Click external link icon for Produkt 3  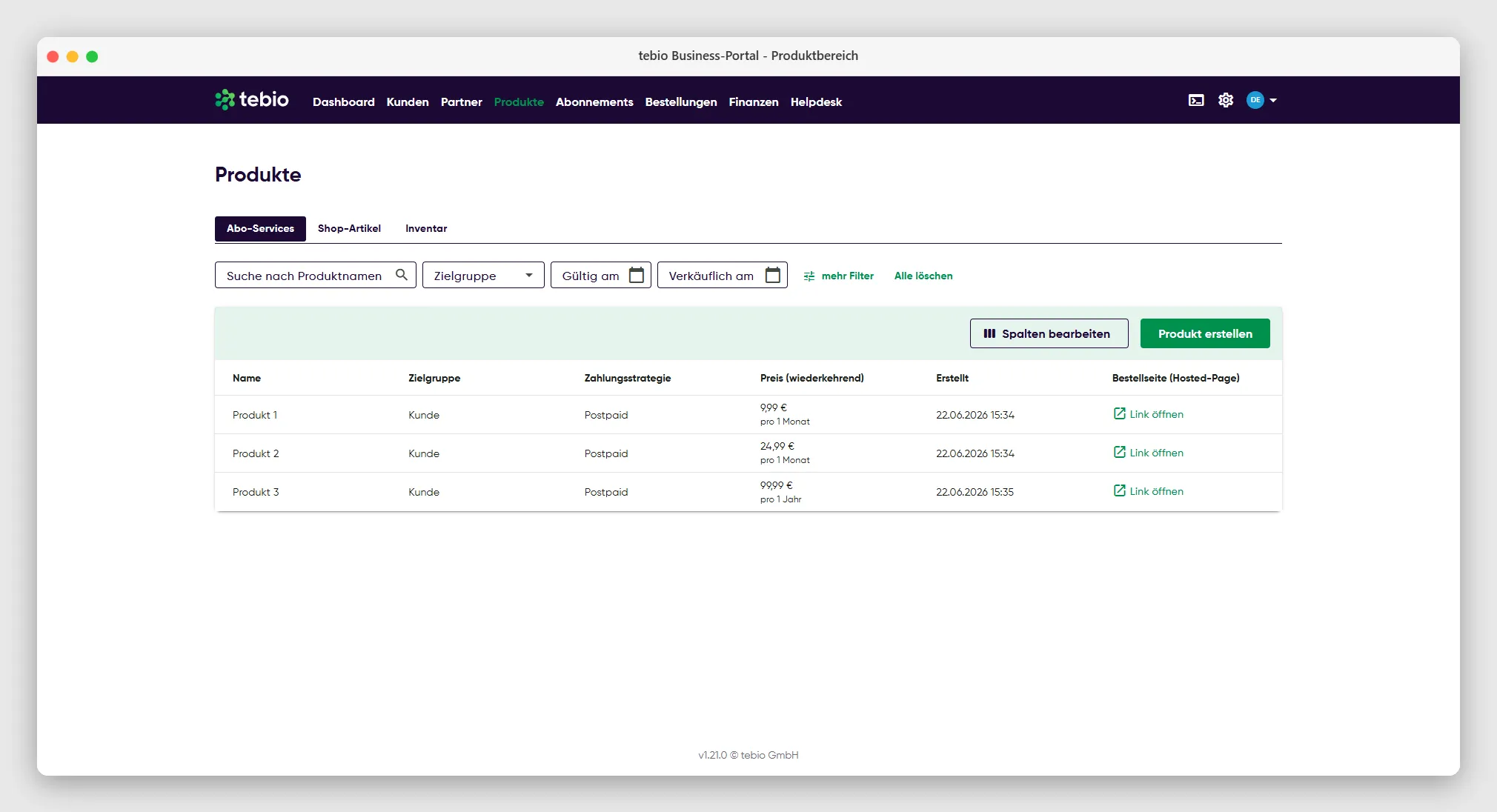(x=1119, y=490)
